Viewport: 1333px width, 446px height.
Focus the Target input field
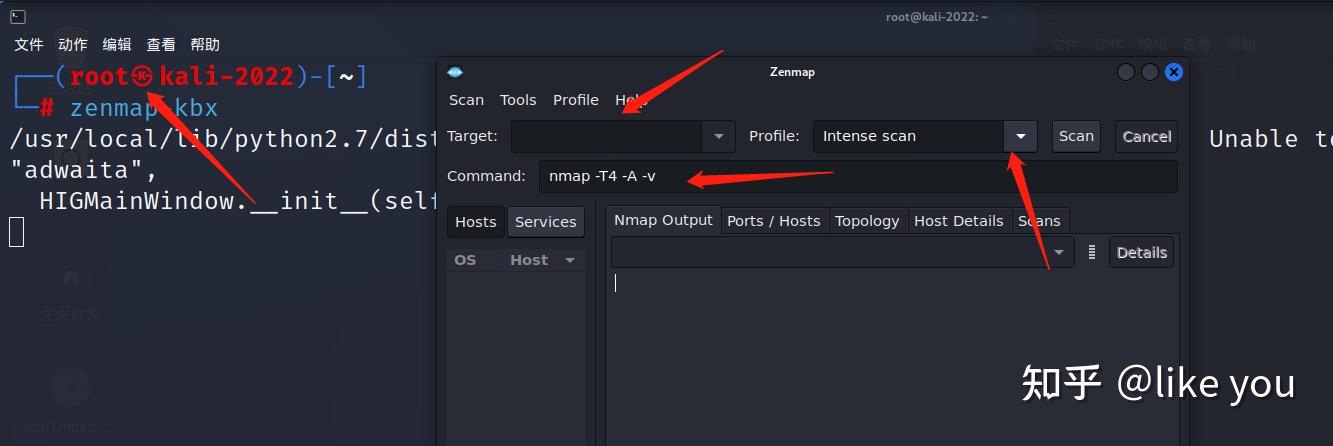tap(607, 136)
